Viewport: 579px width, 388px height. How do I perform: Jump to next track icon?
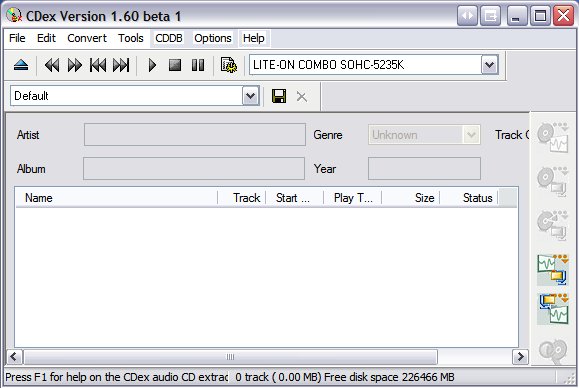121,65
